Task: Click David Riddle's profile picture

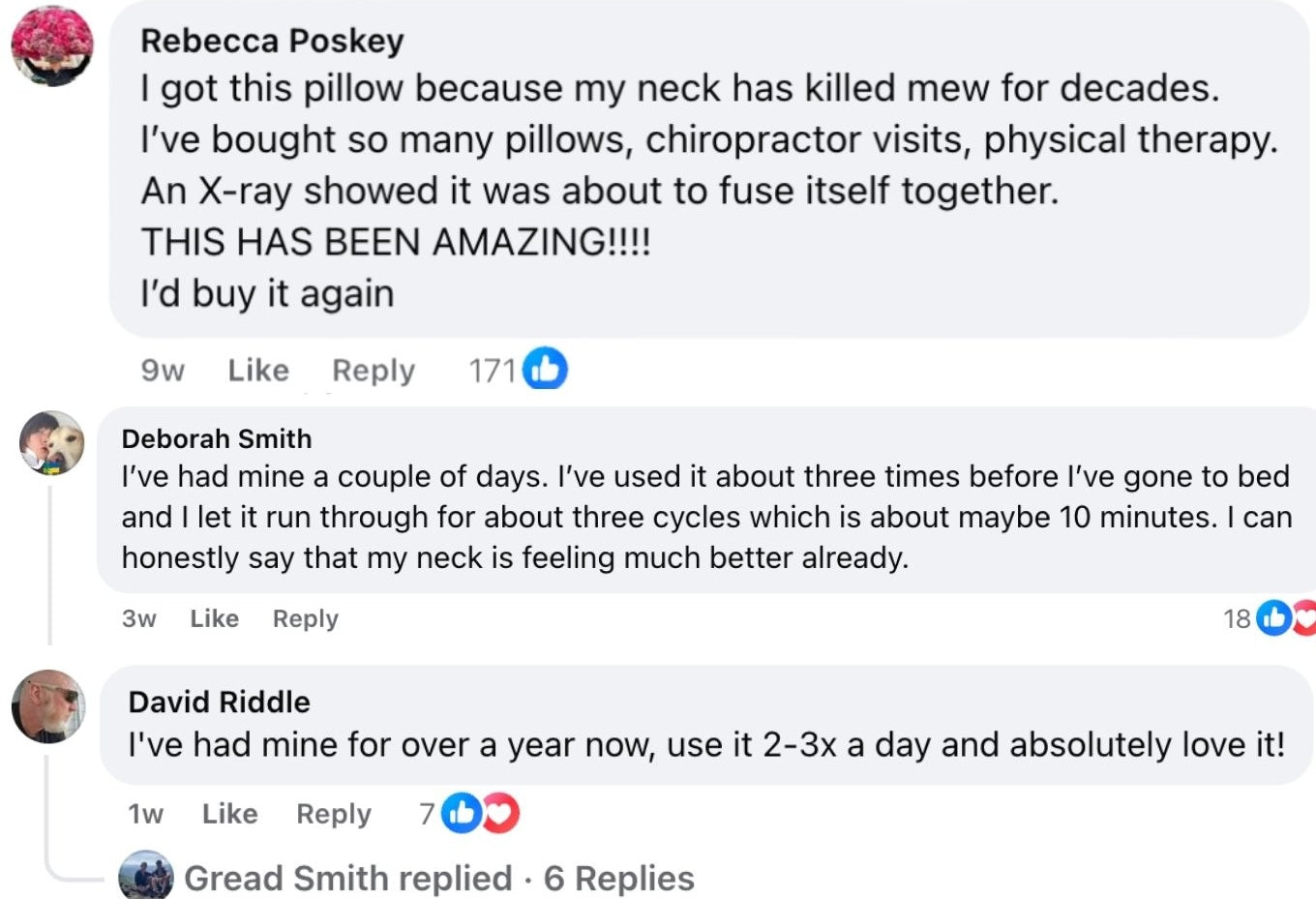Action: coord(48,706)
